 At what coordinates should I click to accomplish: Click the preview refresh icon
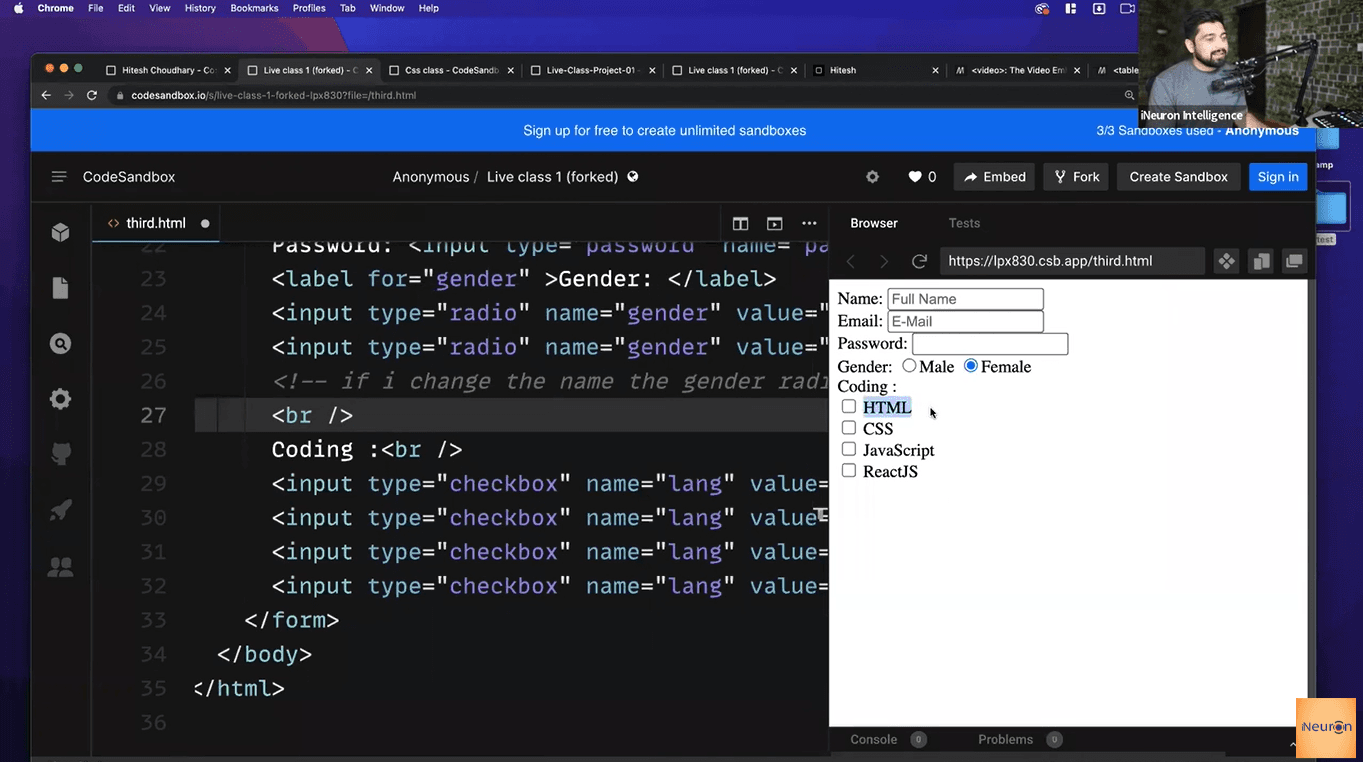(x=919, y=261)
